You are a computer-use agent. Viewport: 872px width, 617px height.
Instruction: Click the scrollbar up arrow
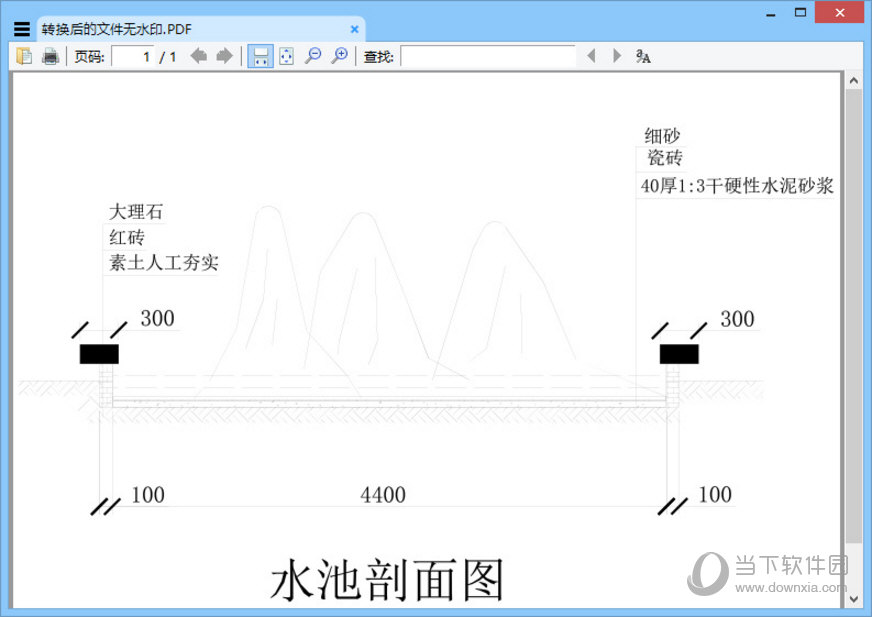pos(854,81)
